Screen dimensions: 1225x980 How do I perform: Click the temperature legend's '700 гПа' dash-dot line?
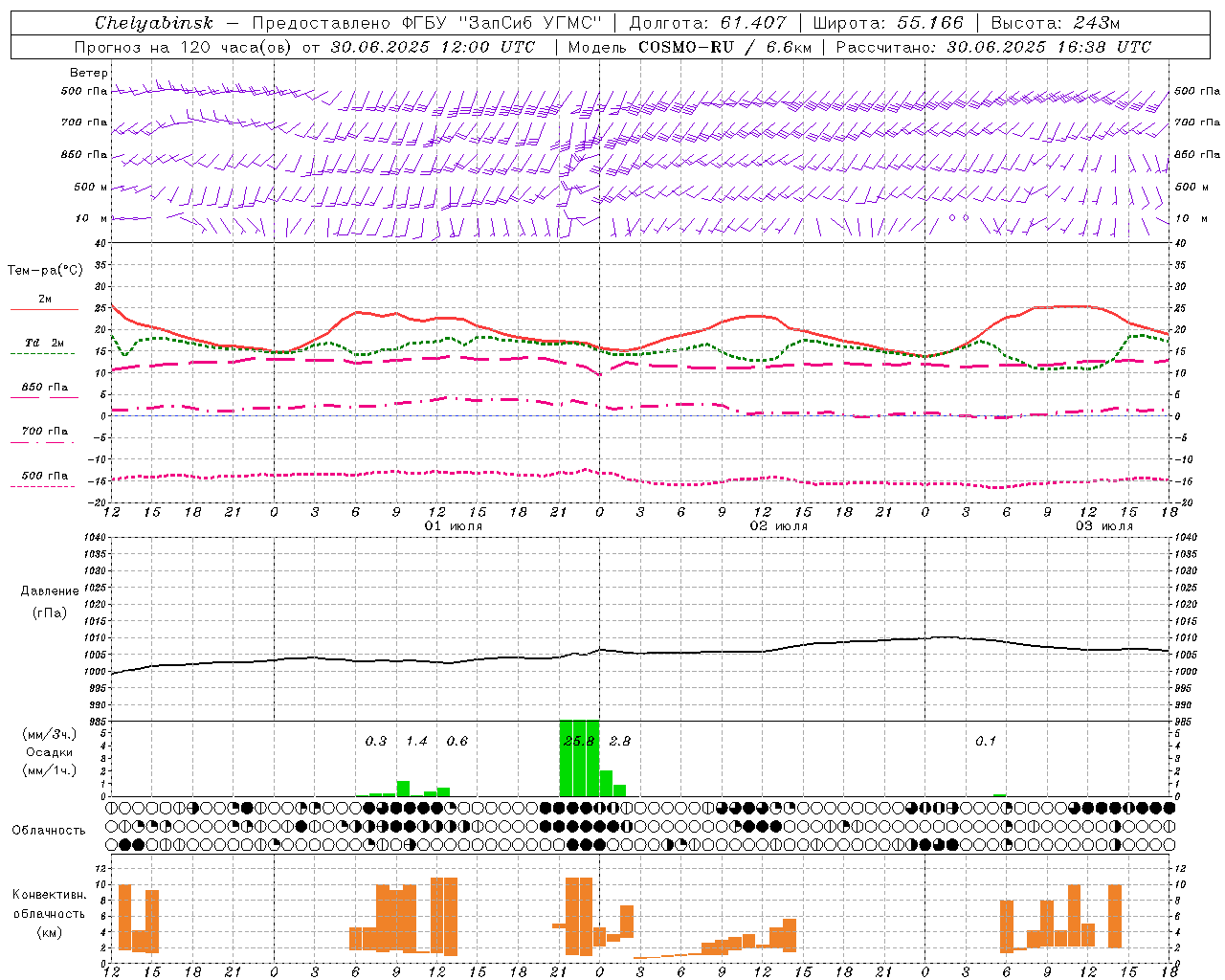(42, 442)
